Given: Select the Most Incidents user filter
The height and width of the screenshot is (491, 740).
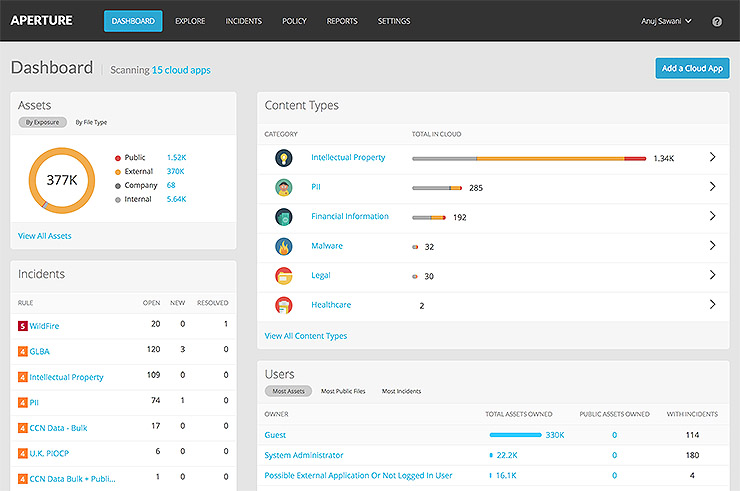Looking at the screenshot, I should 401,391.
